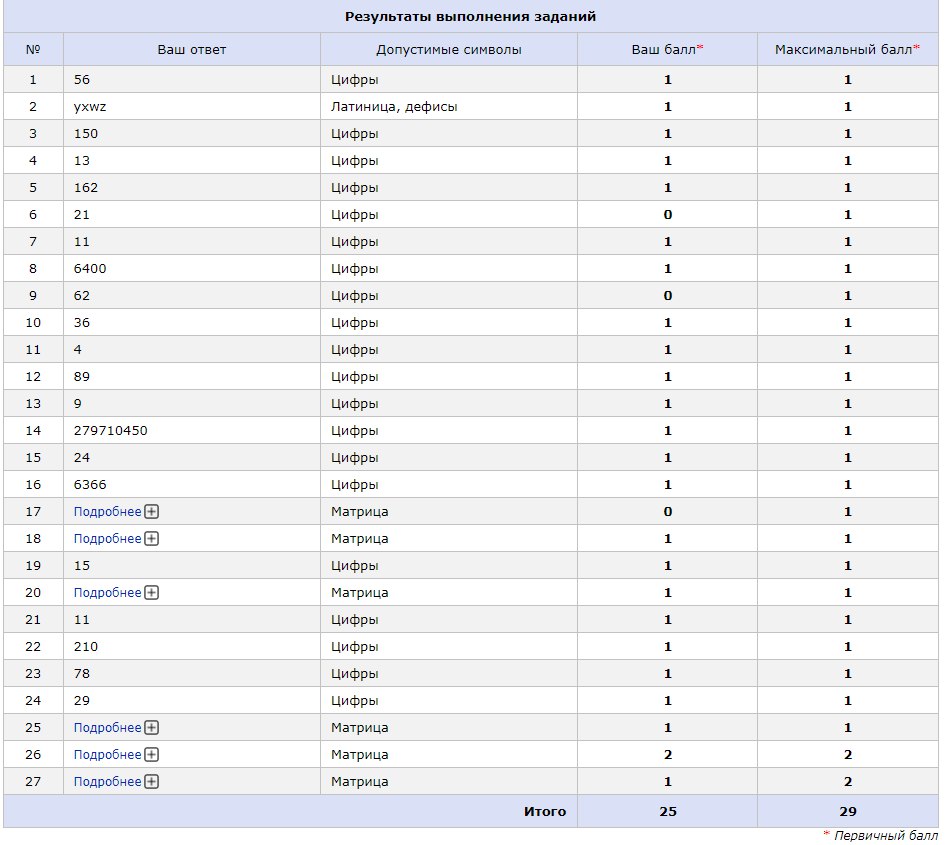Select answer '15' in row 19
950x845 pixels.
click(82, 566)
